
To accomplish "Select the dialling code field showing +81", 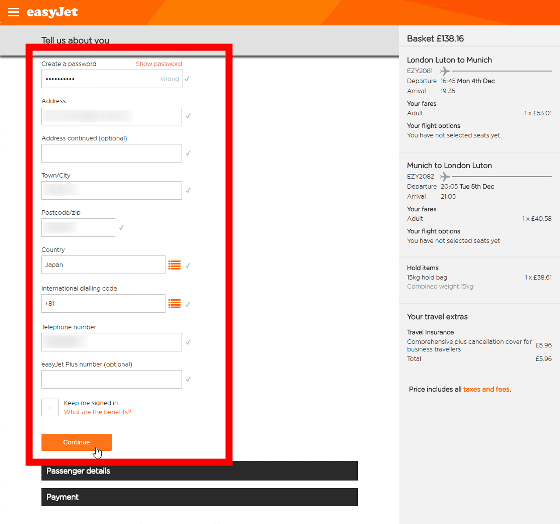I will click(103, 304).
